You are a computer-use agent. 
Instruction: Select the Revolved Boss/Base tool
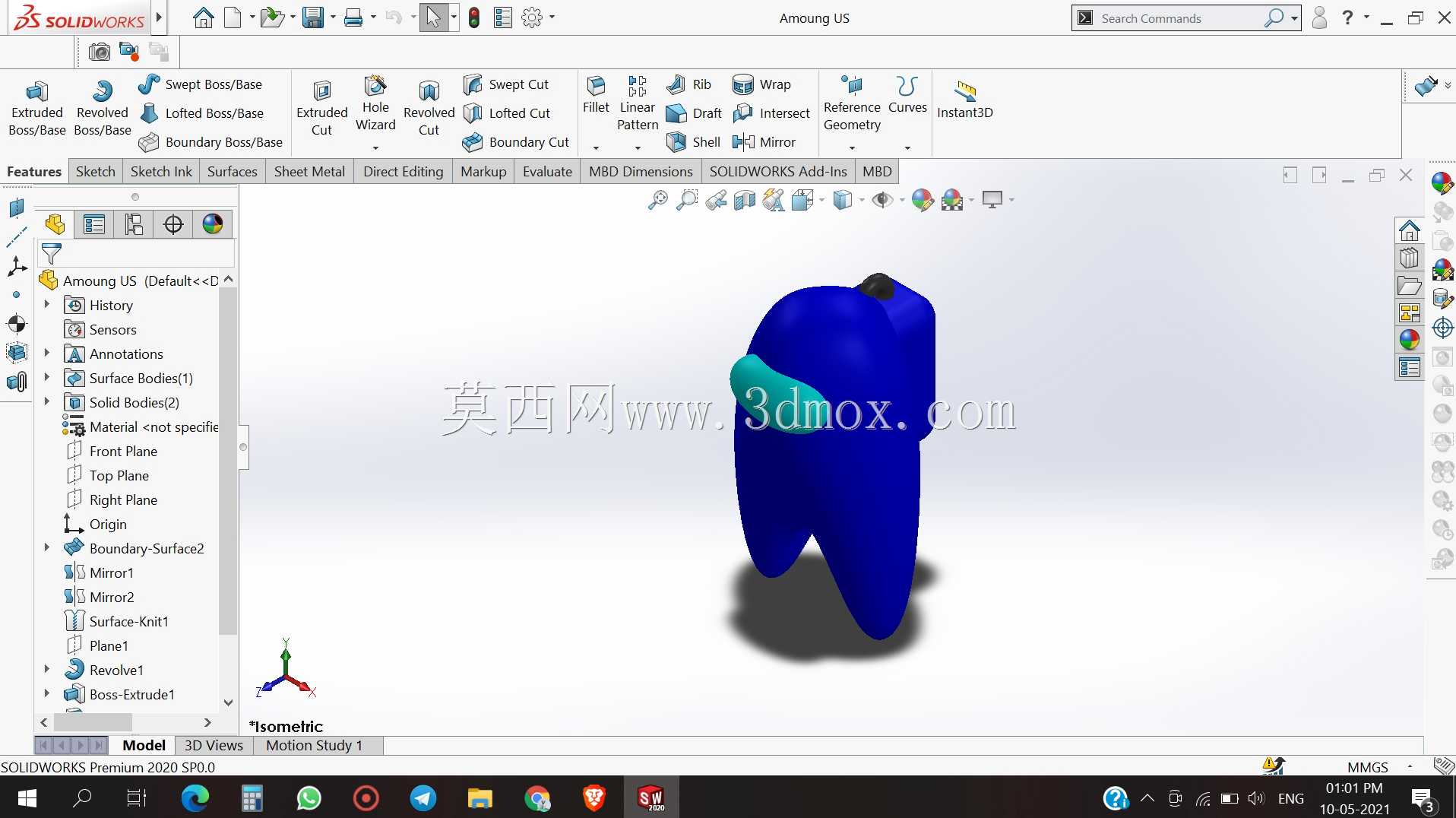[103, 109]
